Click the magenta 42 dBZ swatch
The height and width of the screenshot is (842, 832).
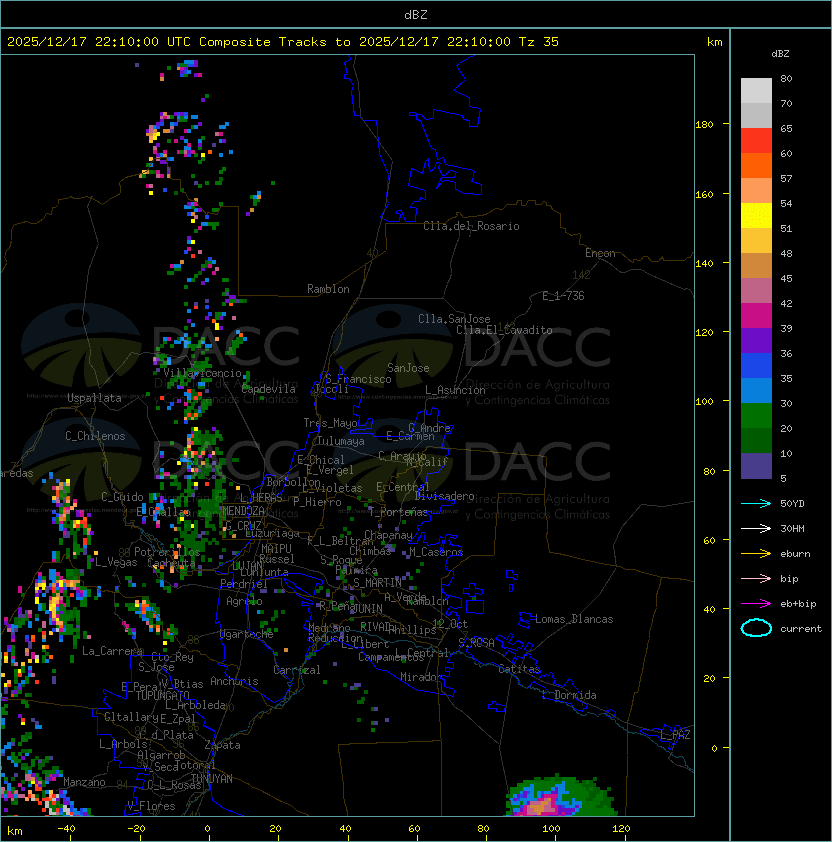[756, 316]
